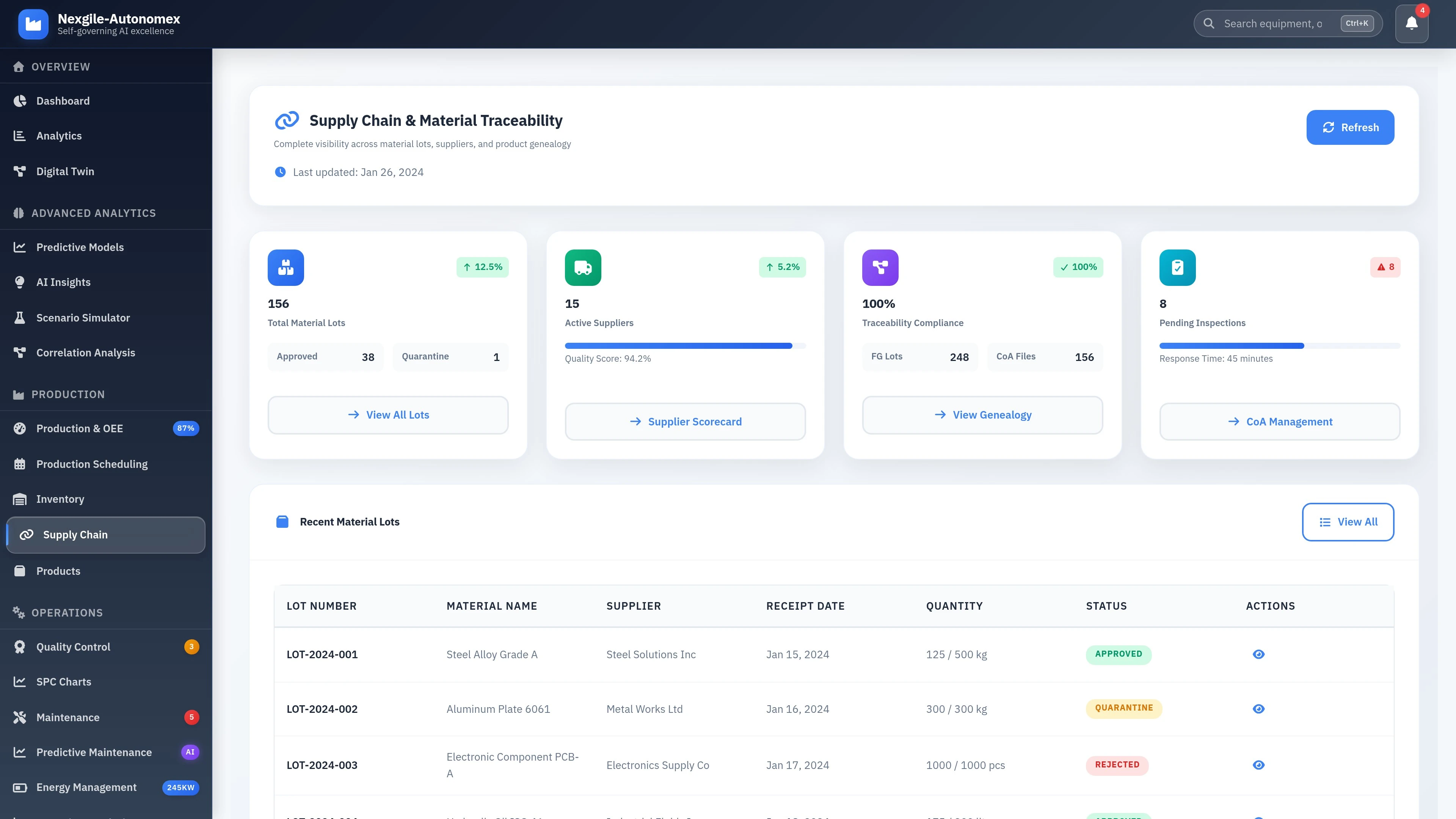
Task: Open Predictive Maintenance AI section
Action: pyautogui.click(x=94, y=752)
